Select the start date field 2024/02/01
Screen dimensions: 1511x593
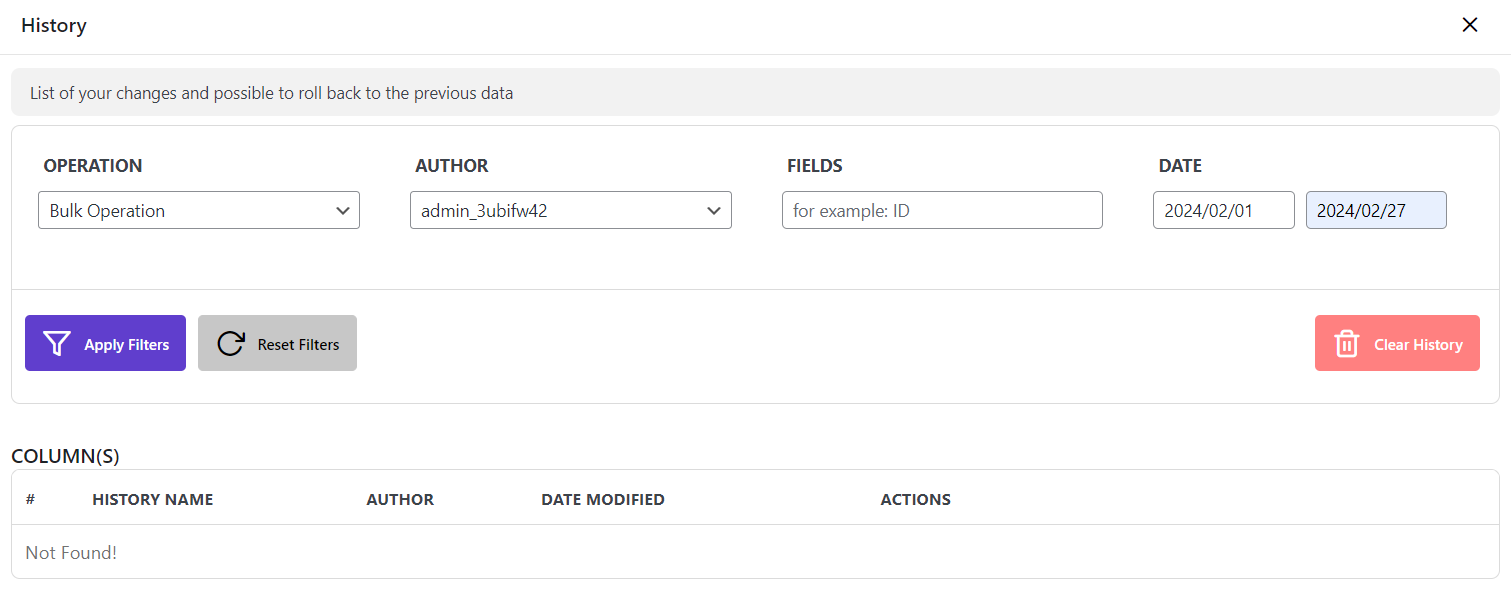[1224, 211]
